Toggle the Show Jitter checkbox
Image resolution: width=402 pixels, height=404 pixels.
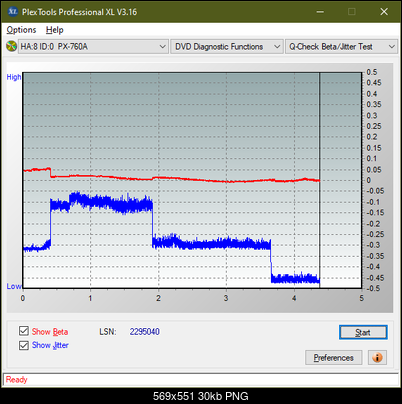coord(24,345)
